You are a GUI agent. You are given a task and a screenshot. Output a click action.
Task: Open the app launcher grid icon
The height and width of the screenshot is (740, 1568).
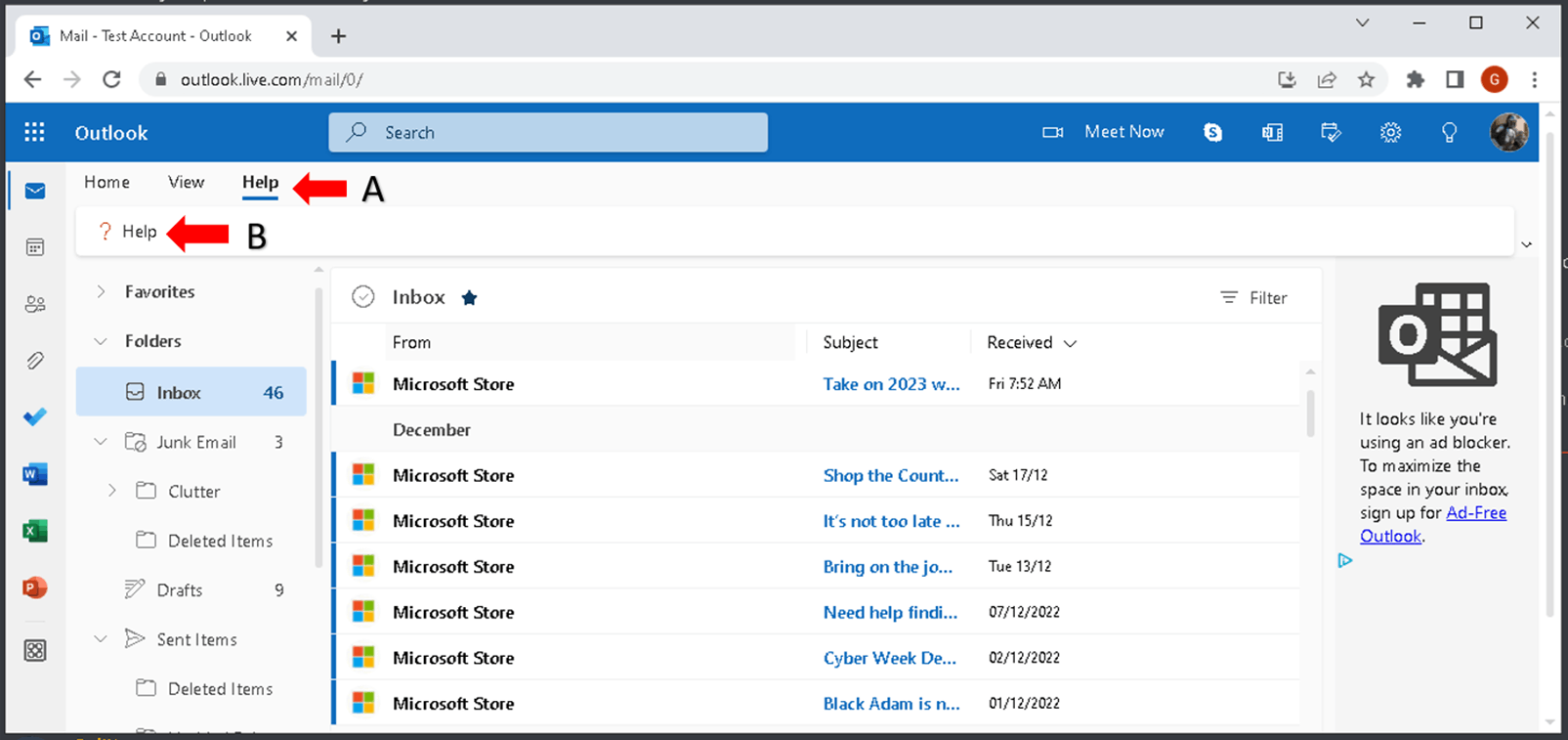tap(35, 132)
